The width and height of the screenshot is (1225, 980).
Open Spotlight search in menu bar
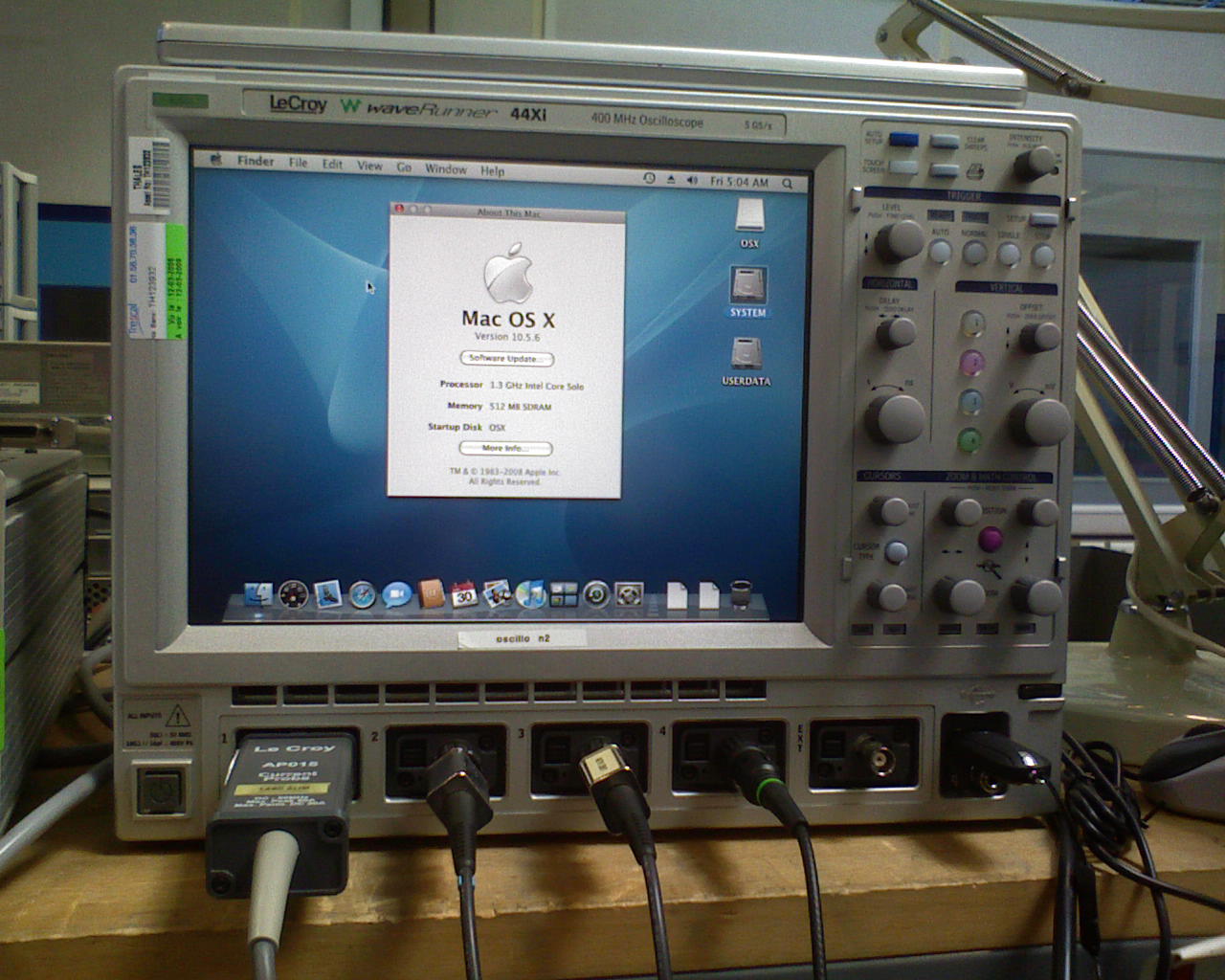click(x=788, y=183)
